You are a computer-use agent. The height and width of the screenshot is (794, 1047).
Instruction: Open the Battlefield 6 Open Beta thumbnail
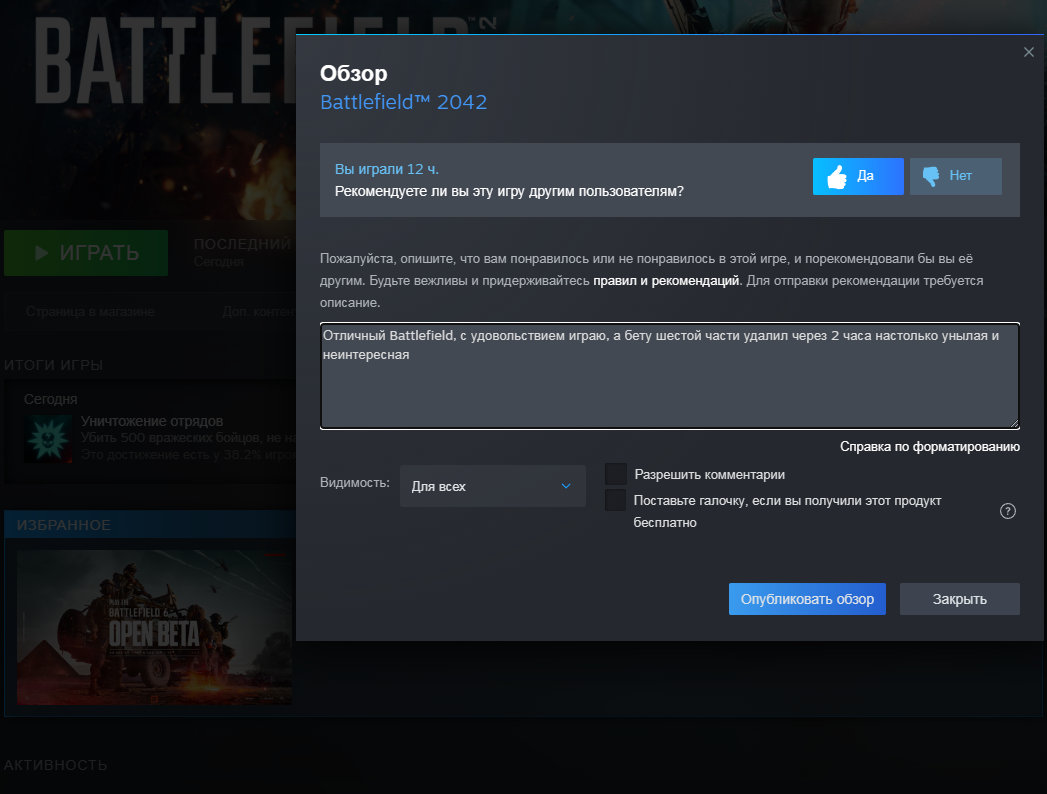pos(154,627)
